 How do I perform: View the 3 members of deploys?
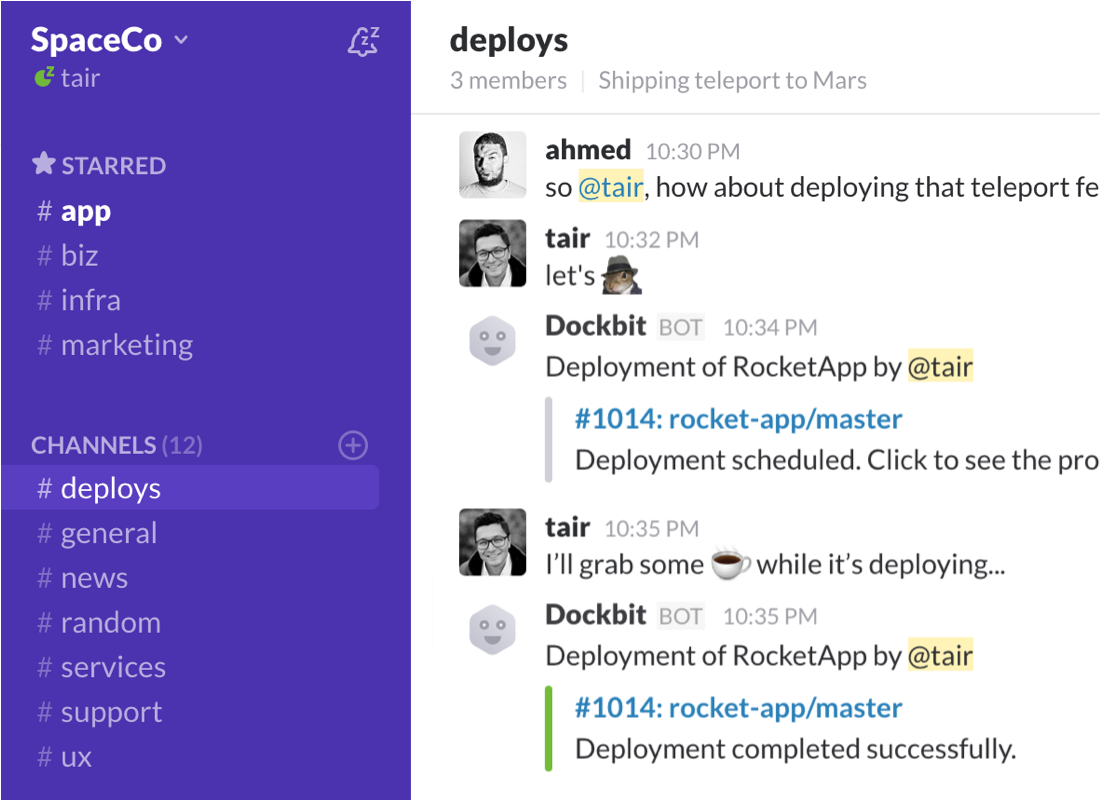pyautogui.click(x=508, y=80)
